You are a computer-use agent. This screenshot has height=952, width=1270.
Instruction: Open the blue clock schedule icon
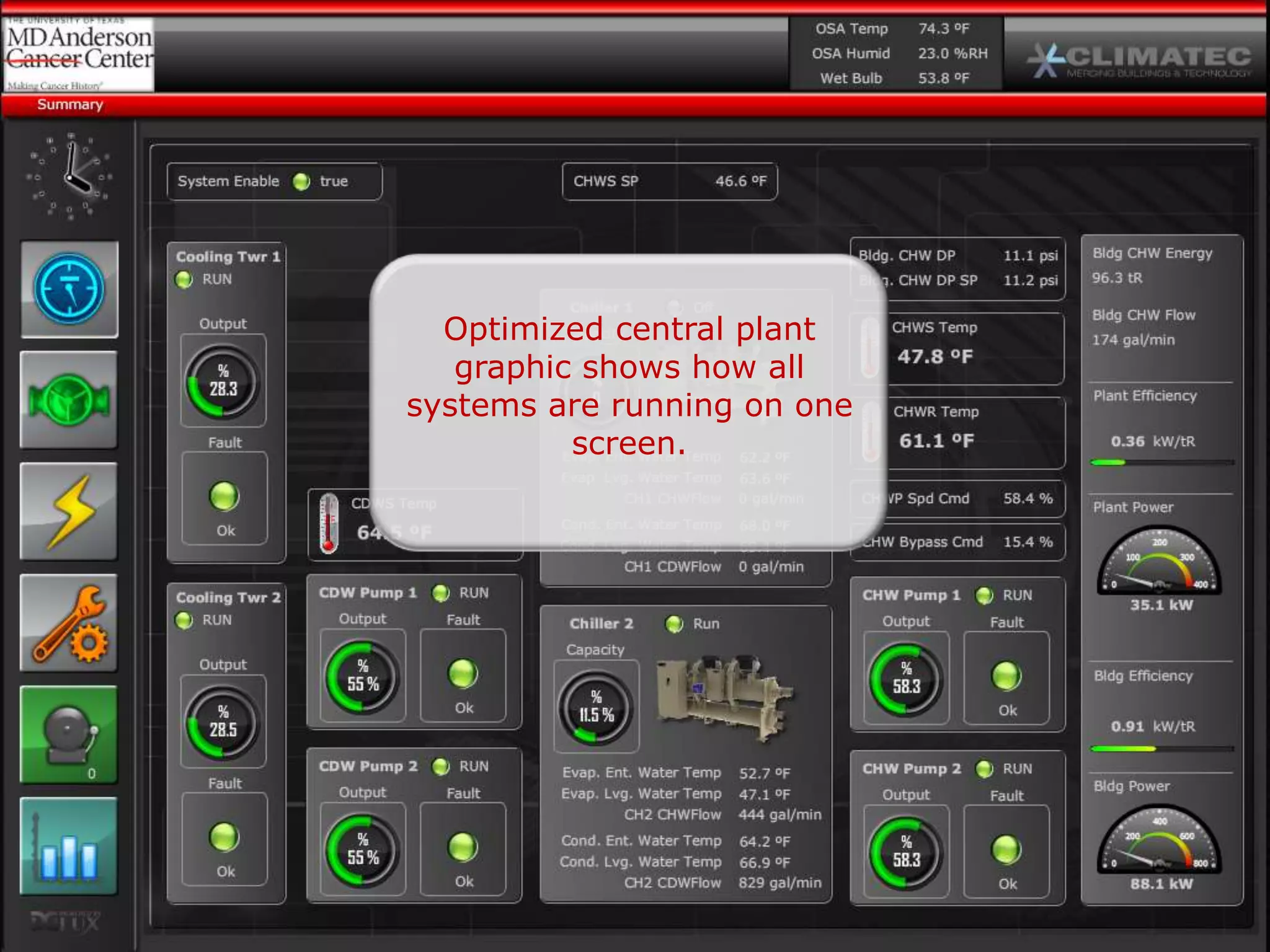click(69, 289)
